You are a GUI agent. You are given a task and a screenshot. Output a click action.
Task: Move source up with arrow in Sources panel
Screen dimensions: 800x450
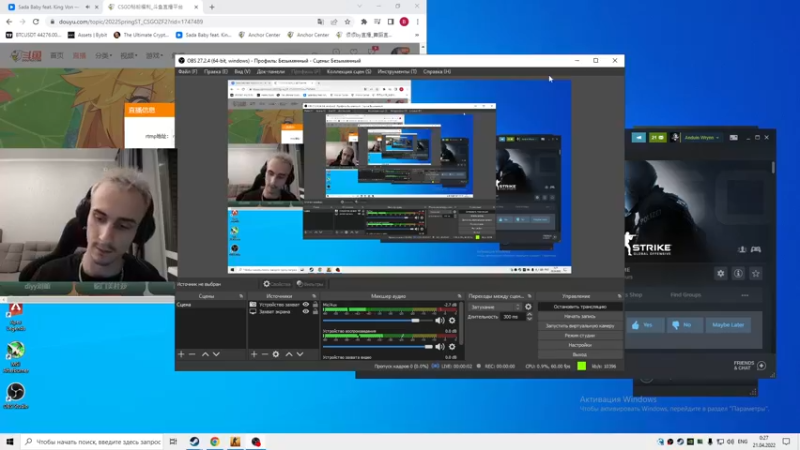(289, 354)
